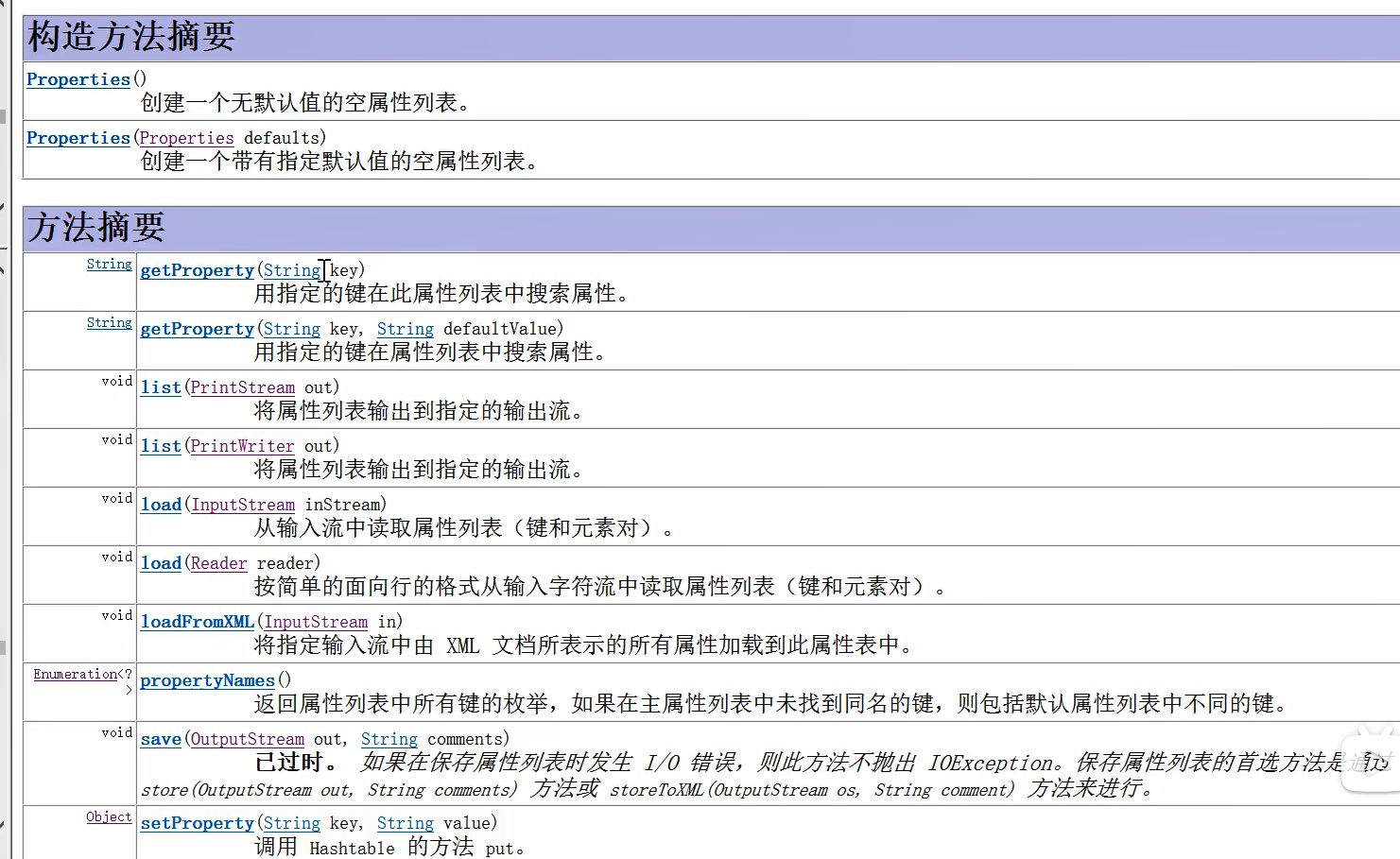Click String type before 'comments' in save
This screenshot has height=859, width=1400.
[x=389, y=739]
